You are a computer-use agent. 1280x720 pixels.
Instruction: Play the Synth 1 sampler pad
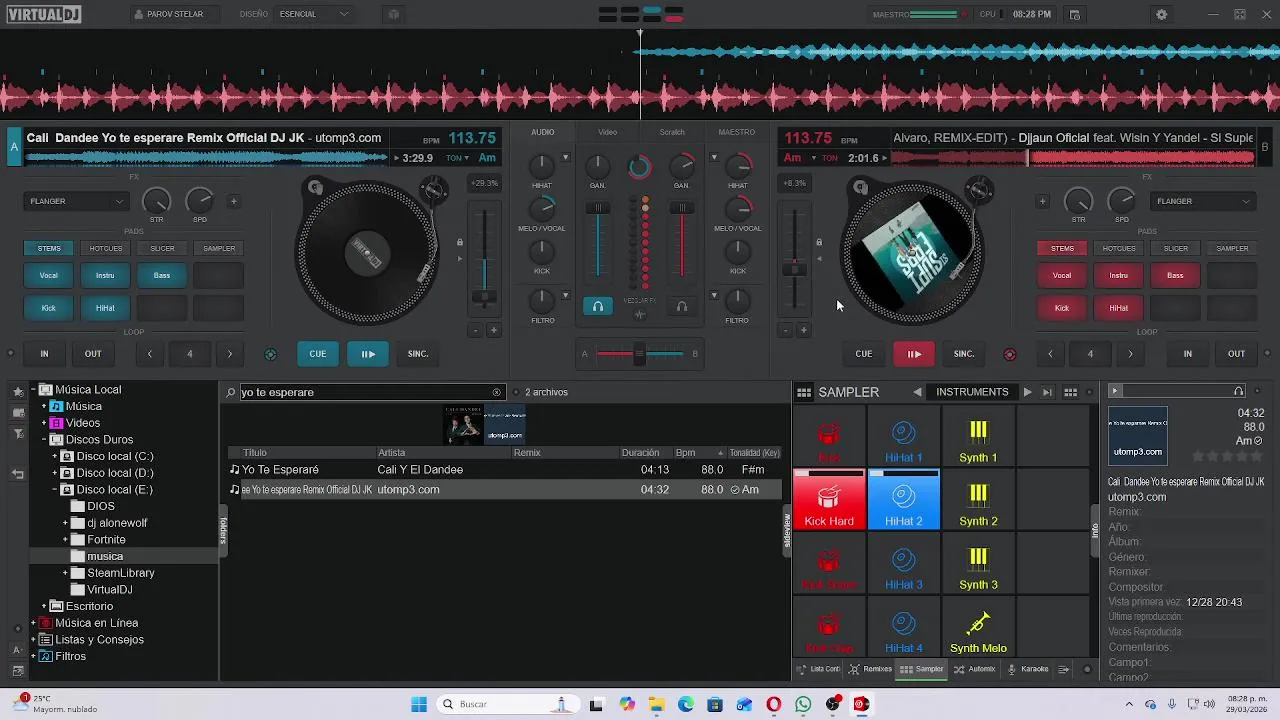click(978, 437)
